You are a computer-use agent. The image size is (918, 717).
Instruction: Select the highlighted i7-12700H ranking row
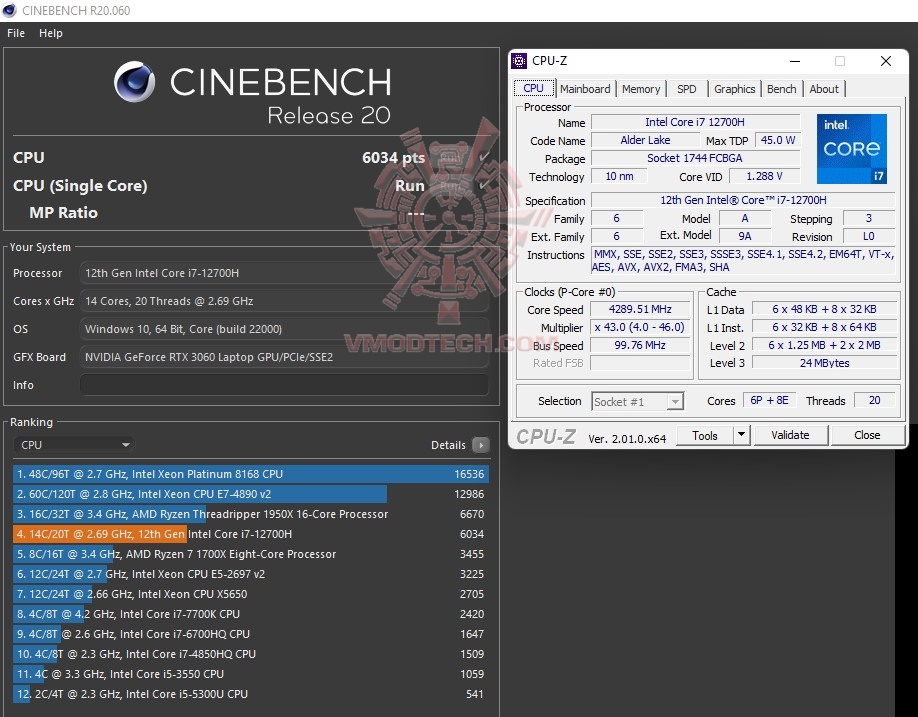pyautogui.click(x=251, y=534)
